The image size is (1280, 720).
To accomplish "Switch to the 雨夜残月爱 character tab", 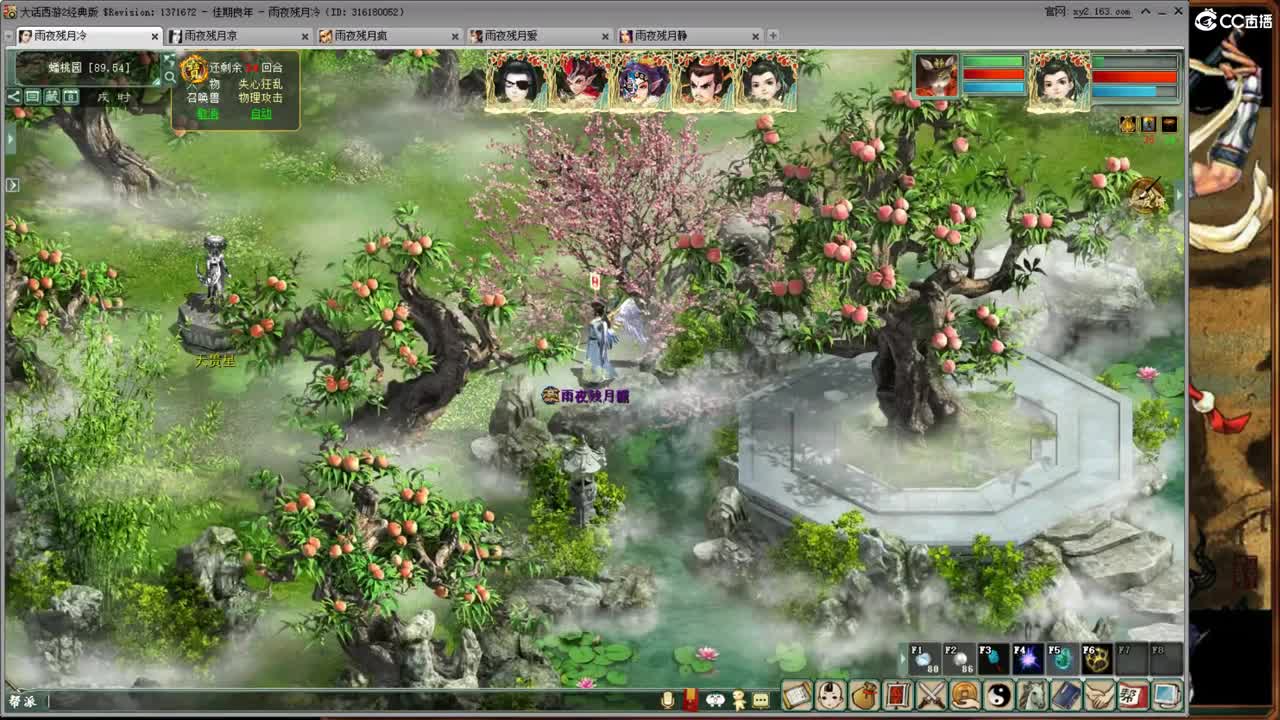I will tap(538, 36).
